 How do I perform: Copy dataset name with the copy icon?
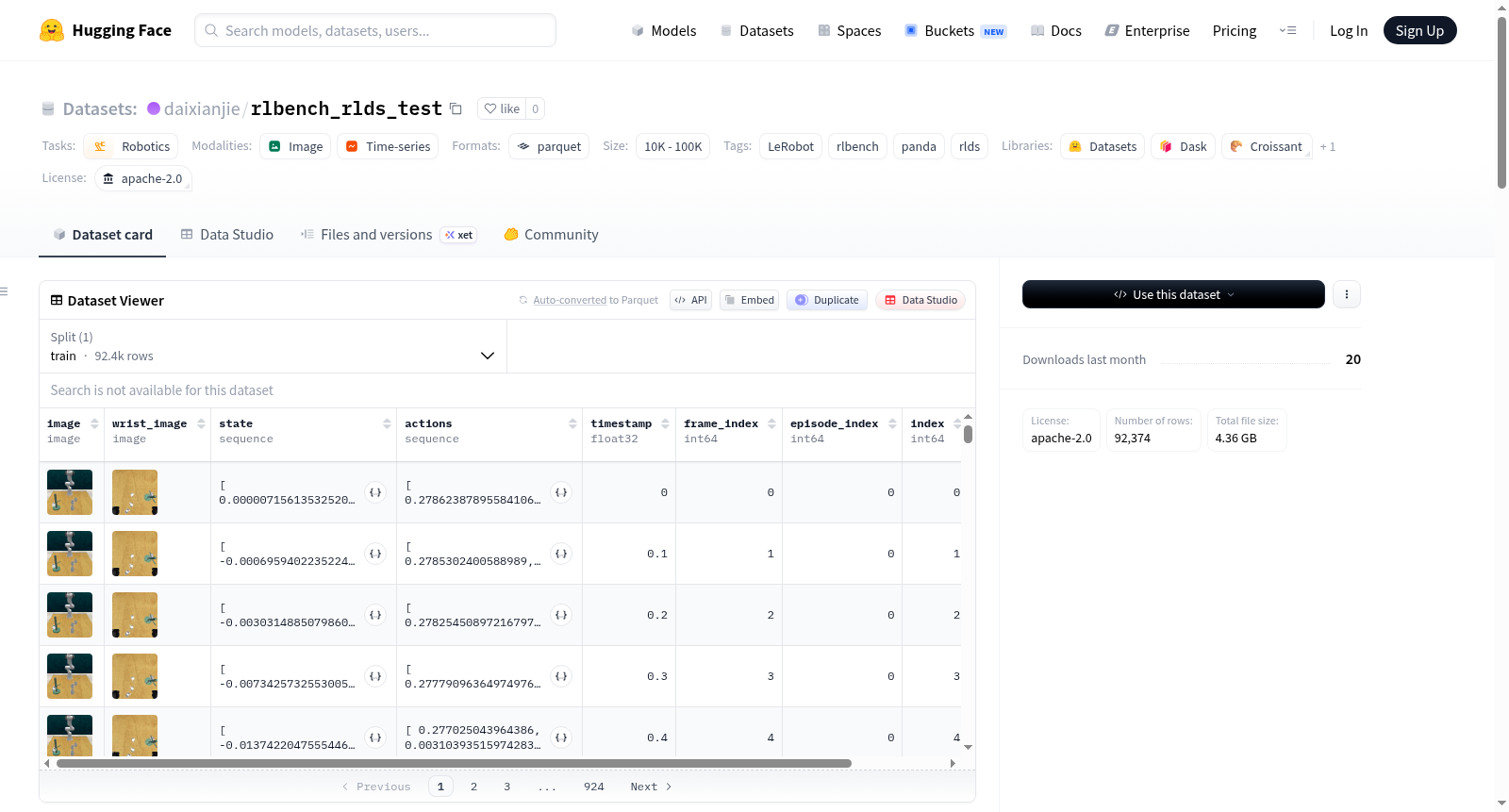(456, 108)
